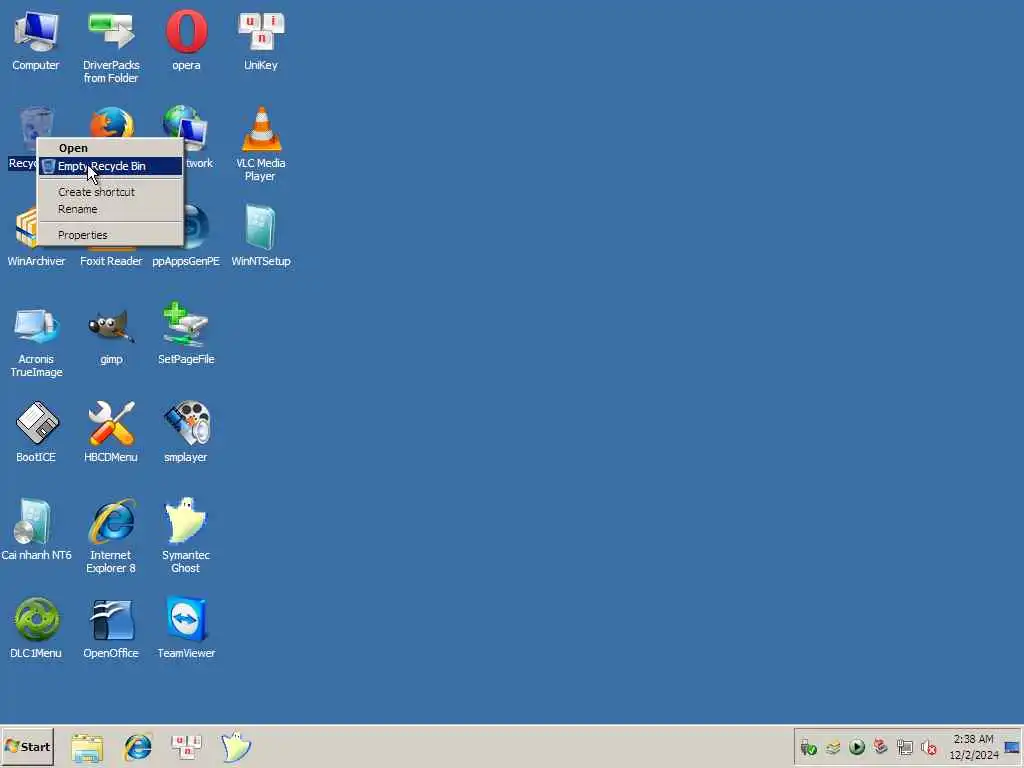Select the Symantec Ghost desktop icon
This screenshot has height=768, width=1024.
[x=186, y=536]
